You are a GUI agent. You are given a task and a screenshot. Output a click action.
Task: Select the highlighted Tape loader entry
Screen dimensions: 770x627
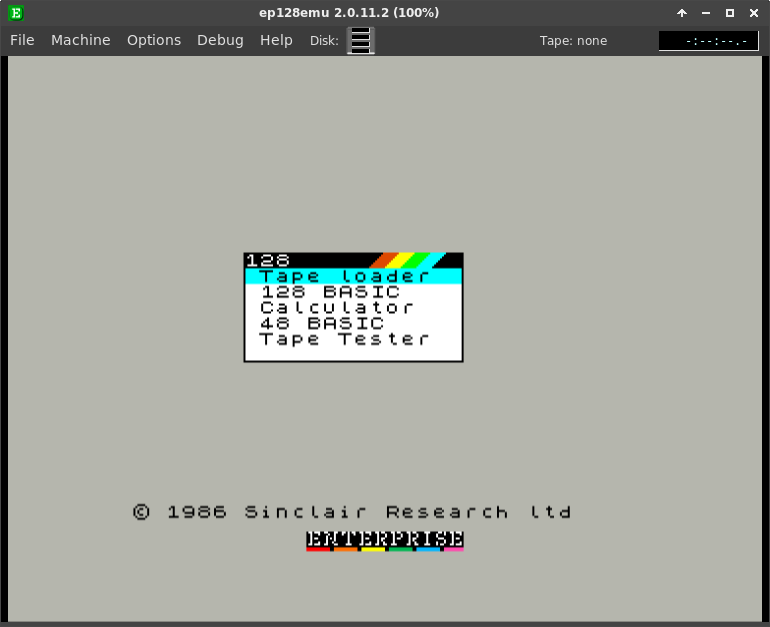pos(354,276)
